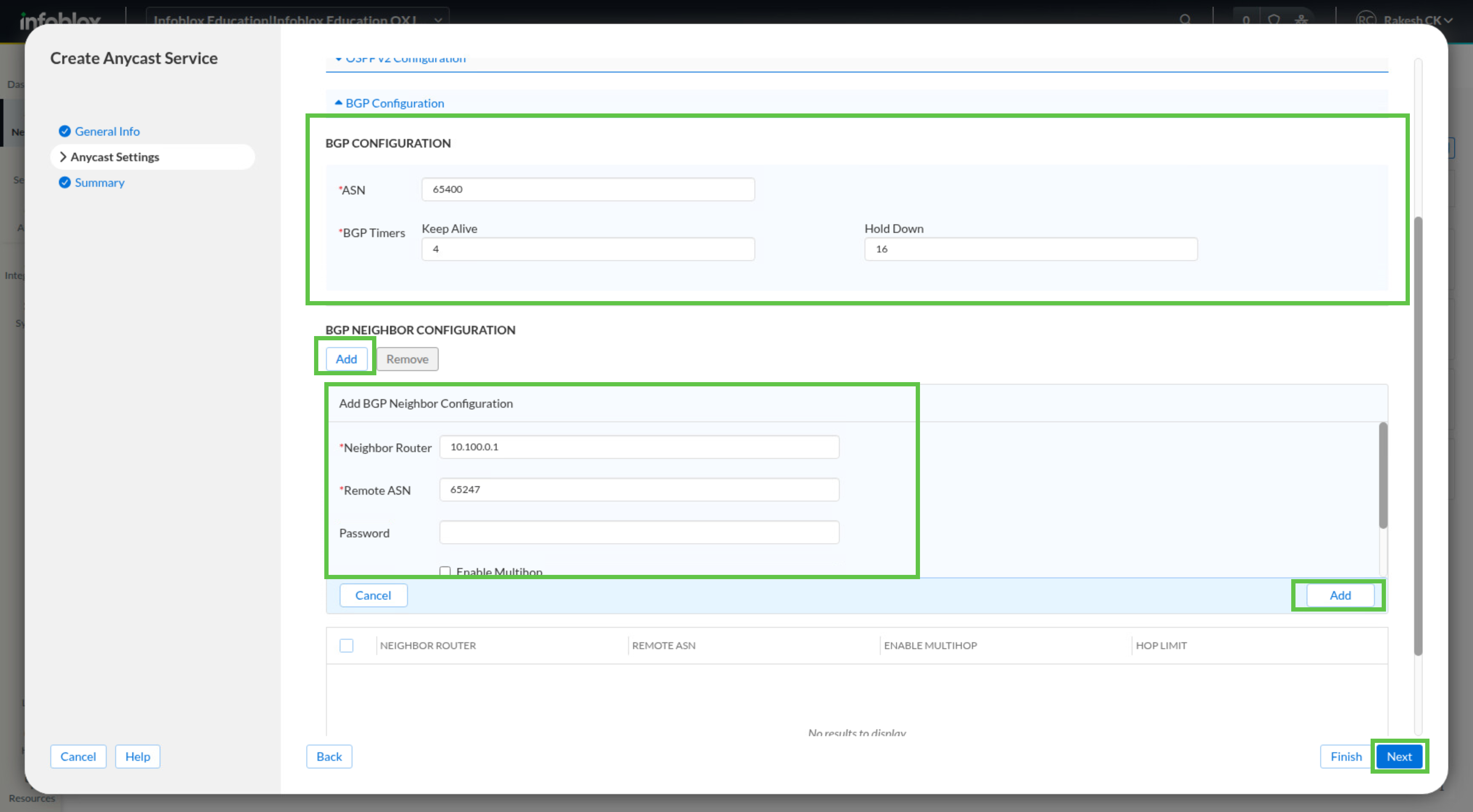
Task: Click the Remote ASN column header
Action: [x=663, y=646]
